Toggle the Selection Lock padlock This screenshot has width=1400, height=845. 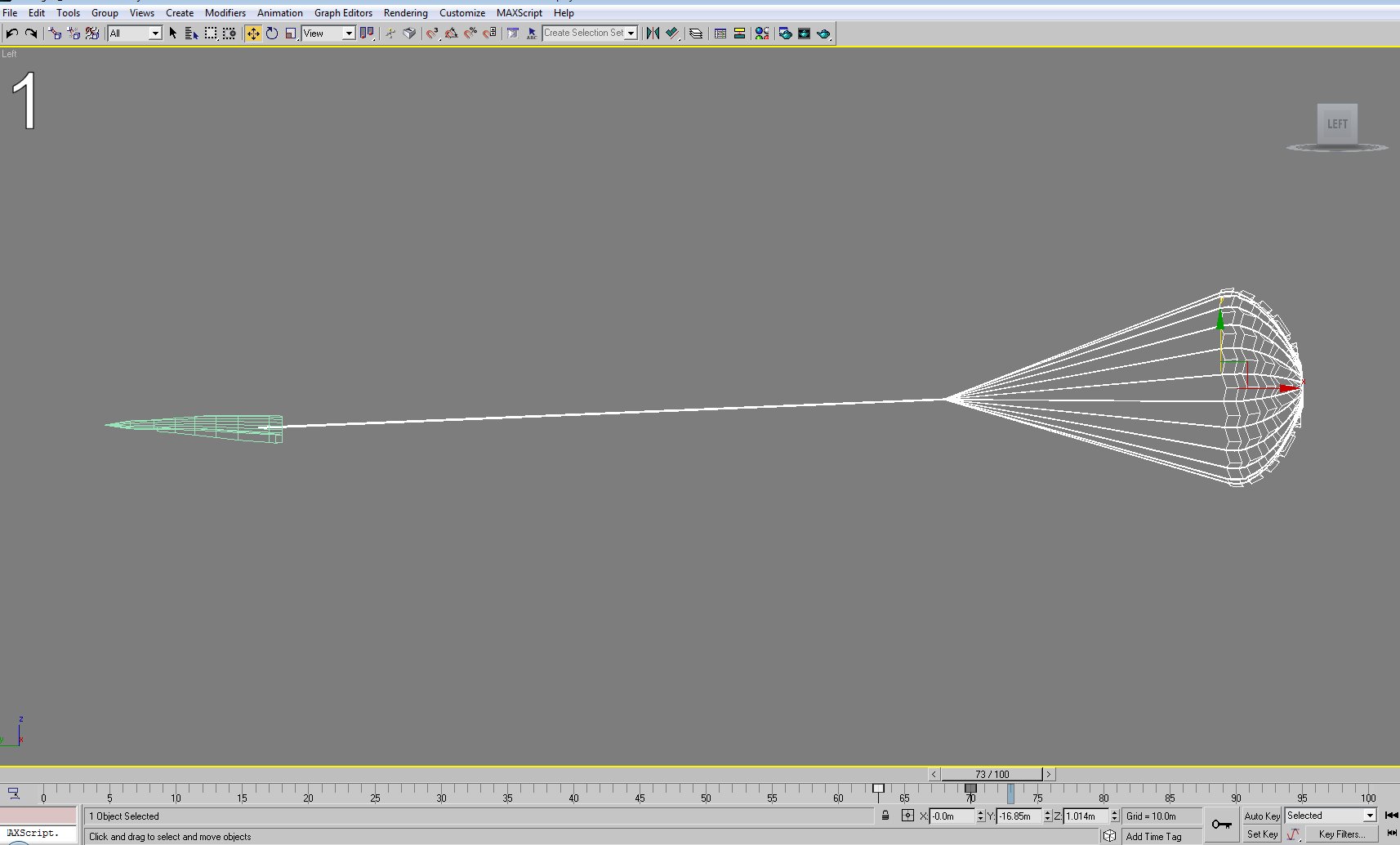click(x=885, y=816)
